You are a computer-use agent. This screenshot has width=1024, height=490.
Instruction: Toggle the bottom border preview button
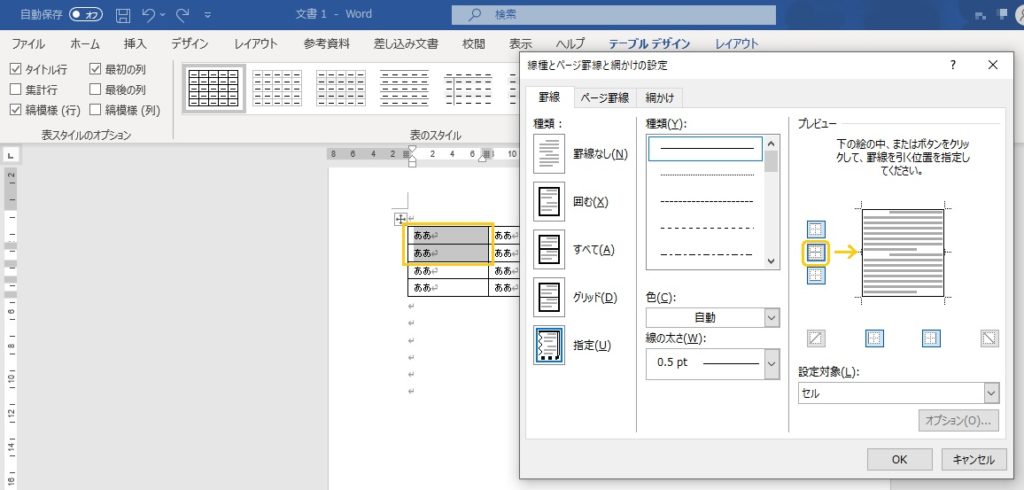[x=815, y=276]
